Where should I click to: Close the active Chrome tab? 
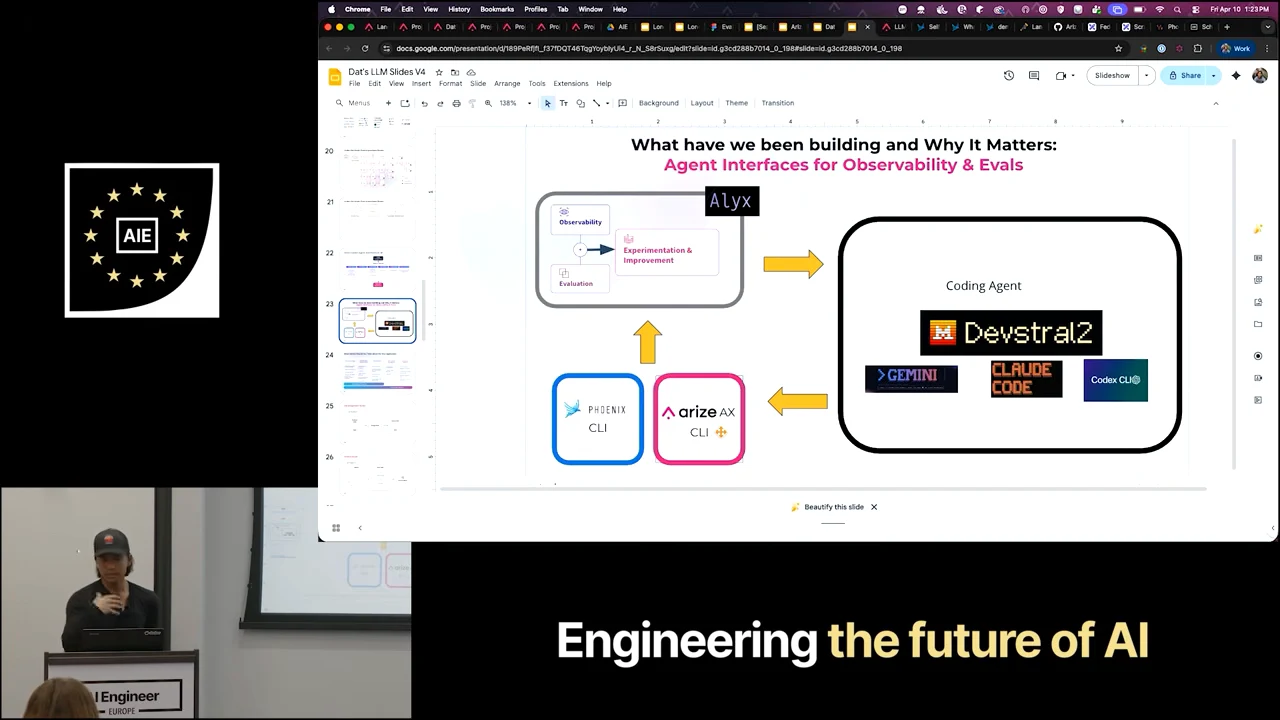coord(867,27)
